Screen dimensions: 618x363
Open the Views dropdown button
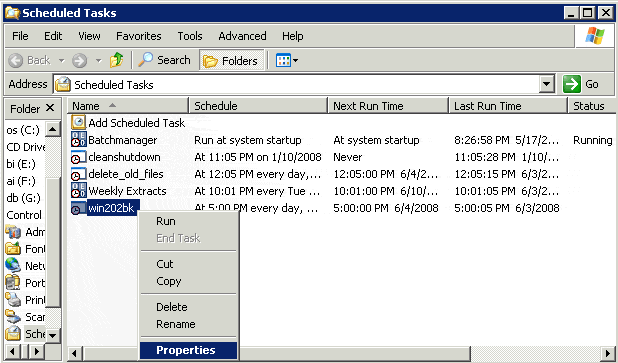coord(287,60)
